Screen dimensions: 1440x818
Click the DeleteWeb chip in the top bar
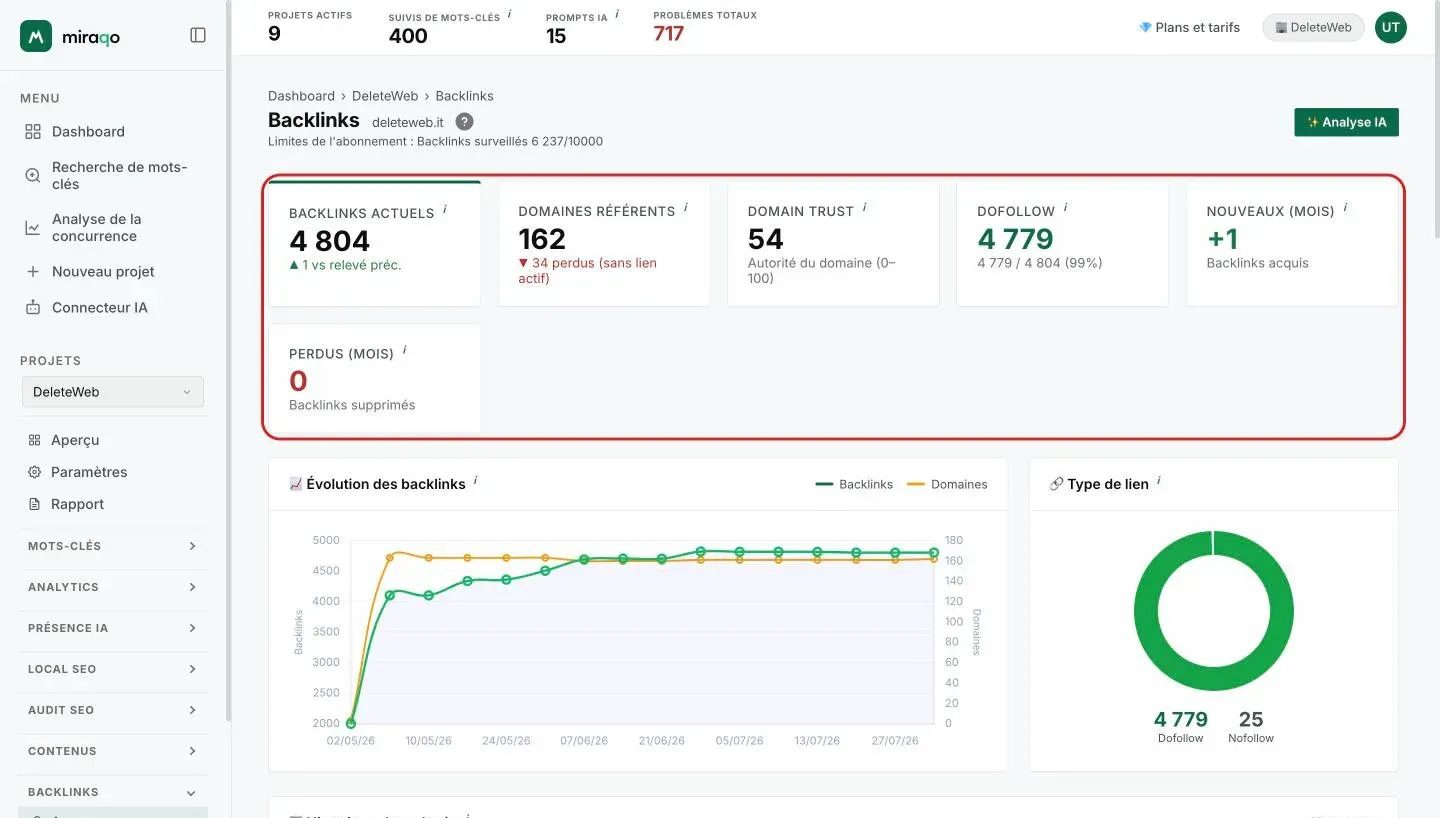1313,28
